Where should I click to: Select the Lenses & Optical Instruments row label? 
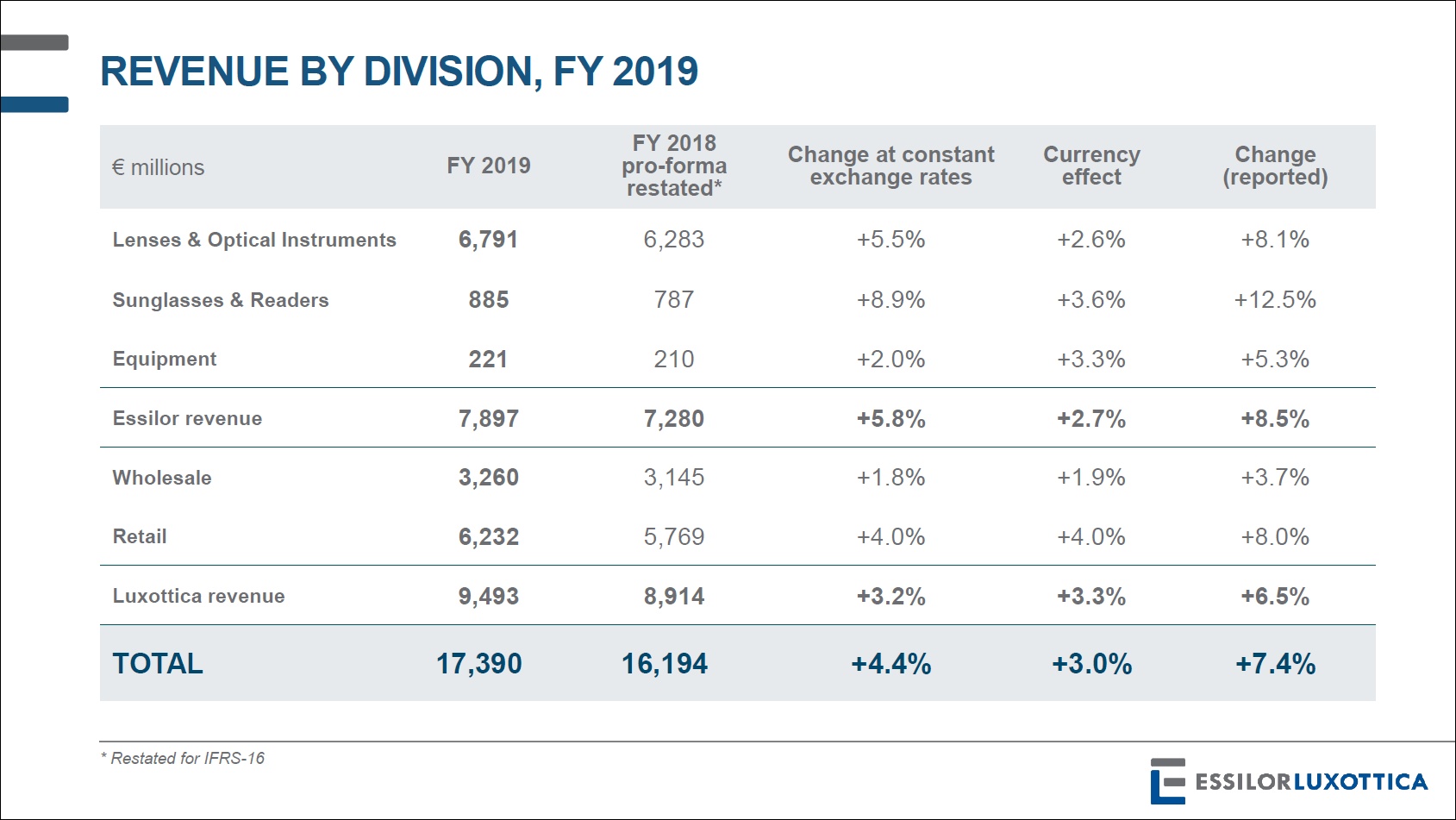[254, 240]
